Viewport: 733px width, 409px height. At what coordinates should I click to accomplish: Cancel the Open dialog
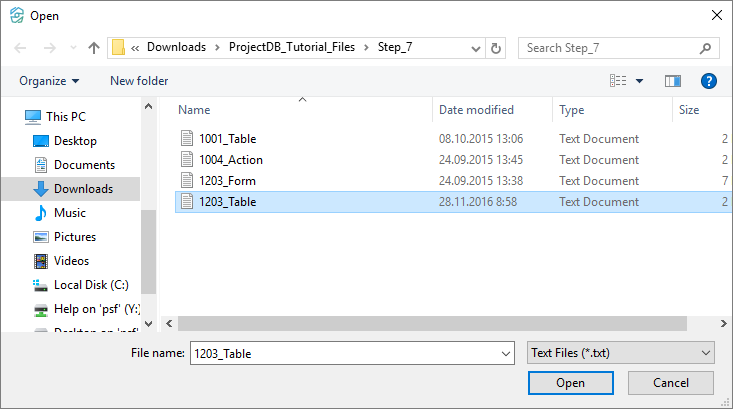coord(671,383)
